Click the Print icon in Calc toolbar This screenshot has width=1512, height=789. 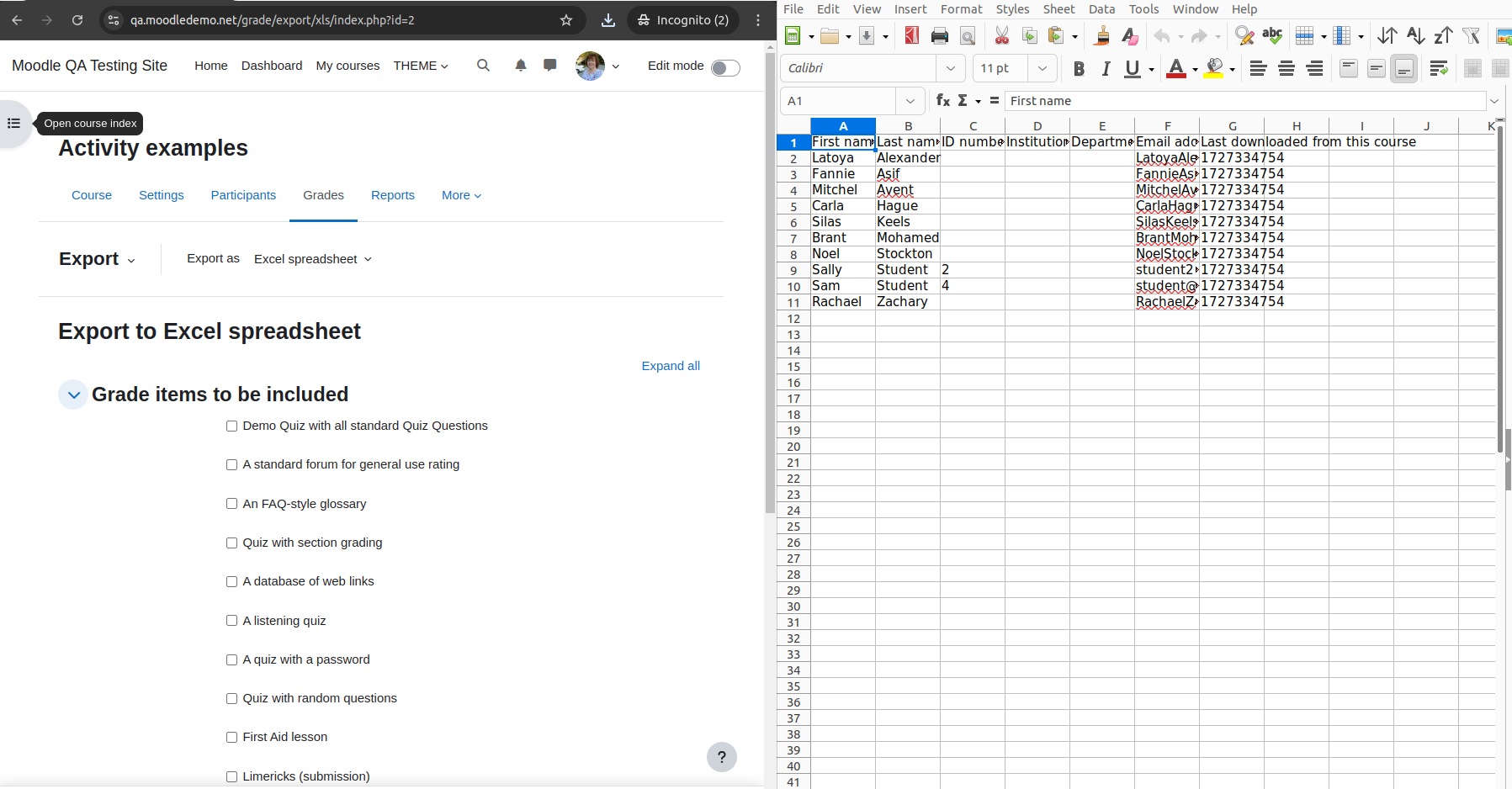940,35
